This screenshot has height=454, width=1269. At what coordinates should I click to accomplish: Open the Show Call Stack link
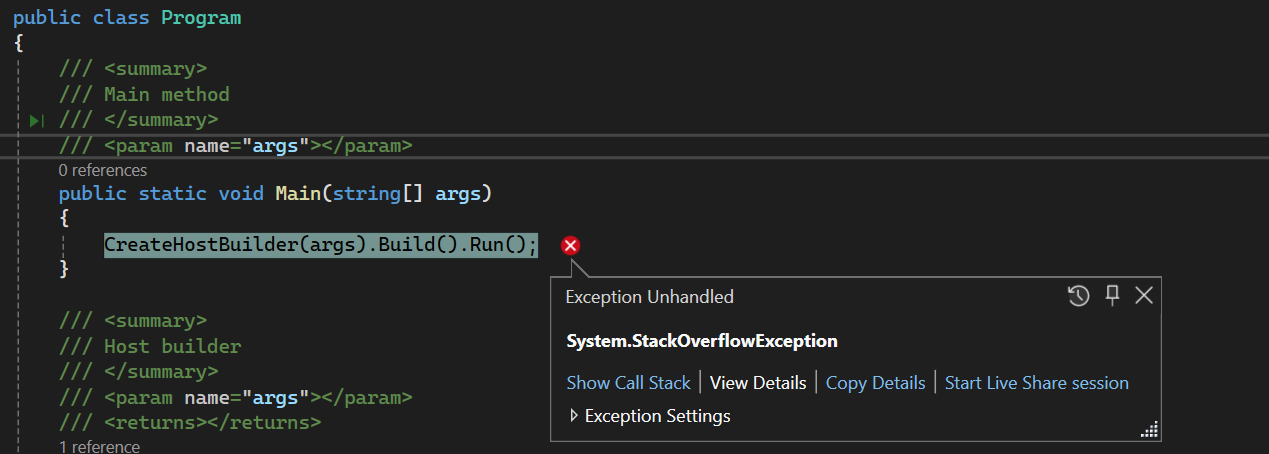point(628,383)
